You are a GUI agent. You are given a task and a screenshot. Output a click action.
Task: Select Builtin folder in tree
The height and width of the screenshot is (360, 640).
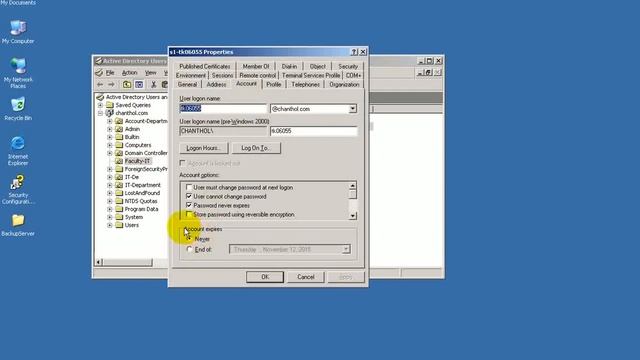(x=132, y=137)
